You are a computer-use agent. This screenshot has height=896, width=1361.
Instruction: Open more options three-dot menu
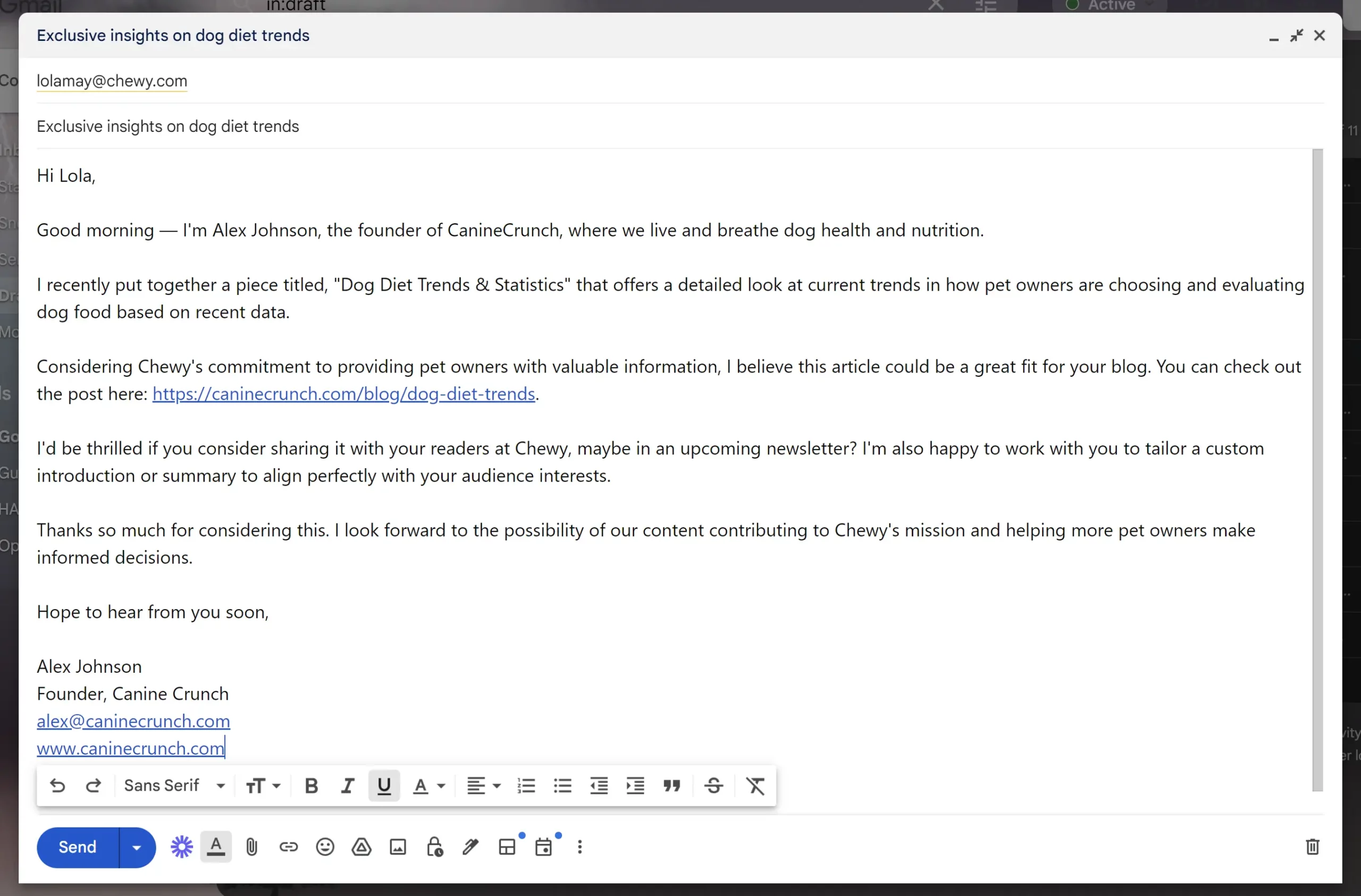(579, 847)
